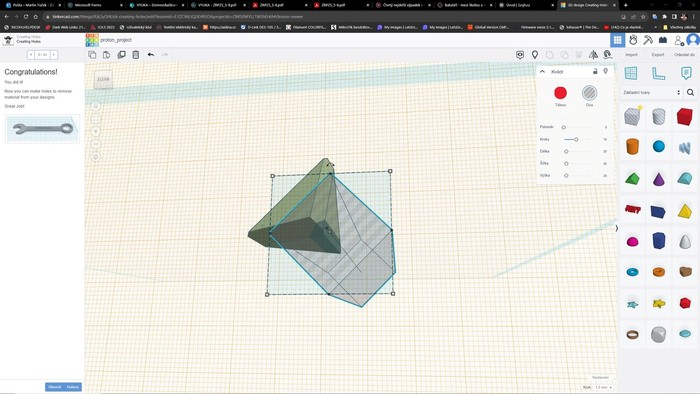Set shape to solid red color (Těleso)
Image resolution: width=700 pixels, height=394 pixels.
pos(560,93)
